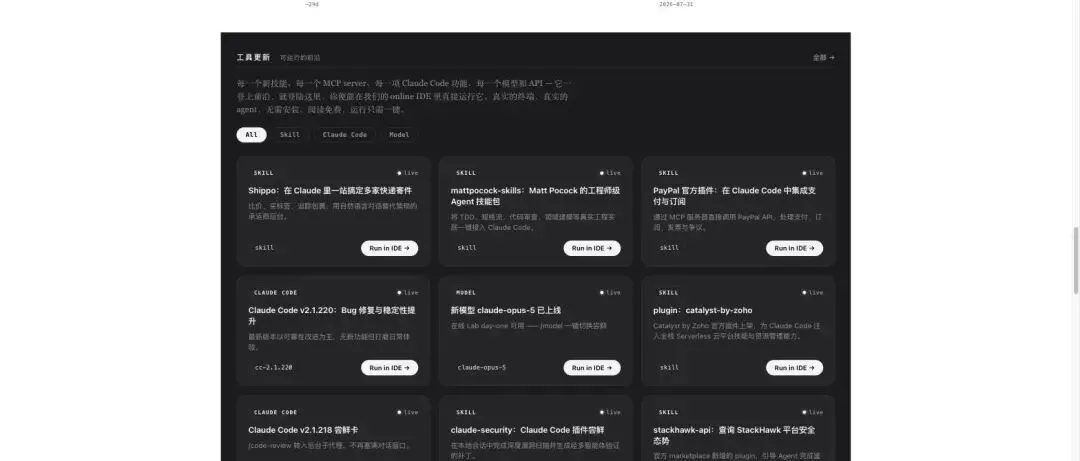Image resolution: width=1080 pixels, height=461 pixels.
Task: Click live indicator on stackhawk-api card
Action: pos(813,413)
